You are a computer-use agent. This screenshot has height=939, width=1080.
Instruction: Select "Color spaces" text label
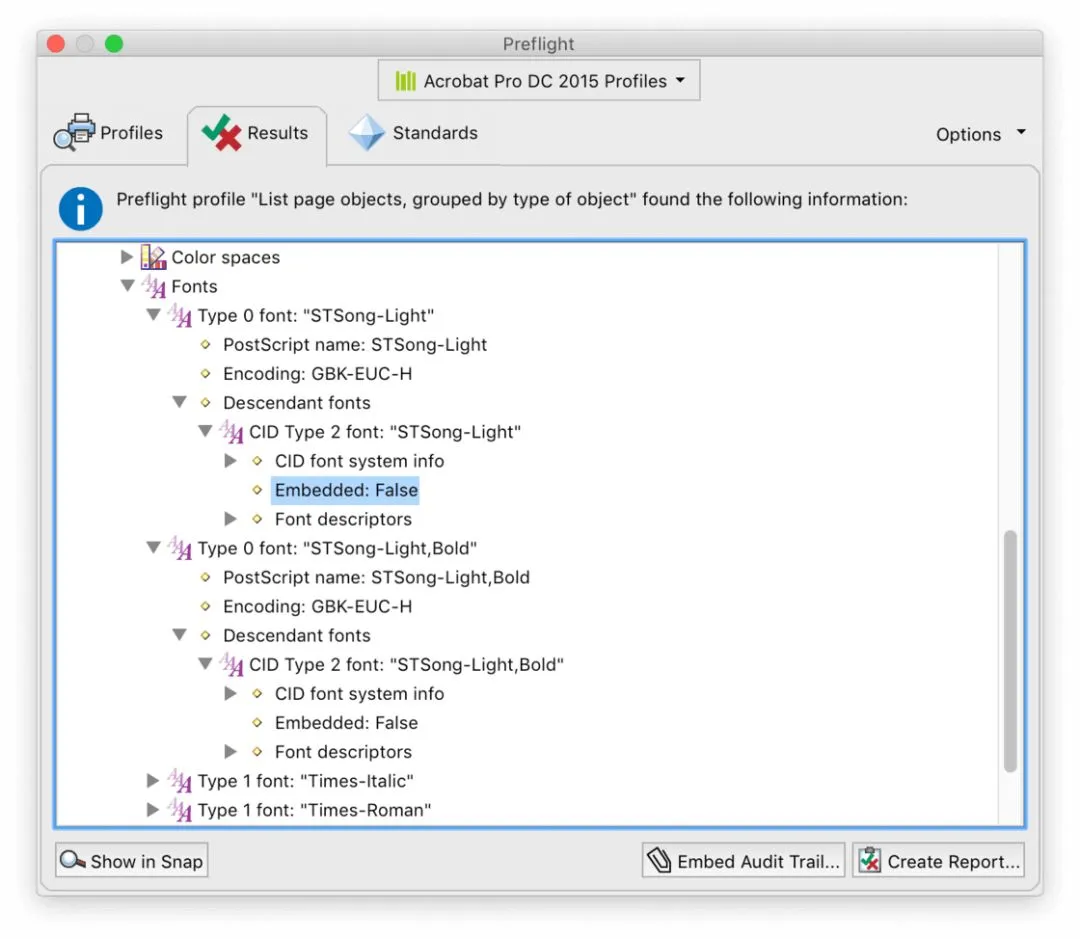point(225,257)
